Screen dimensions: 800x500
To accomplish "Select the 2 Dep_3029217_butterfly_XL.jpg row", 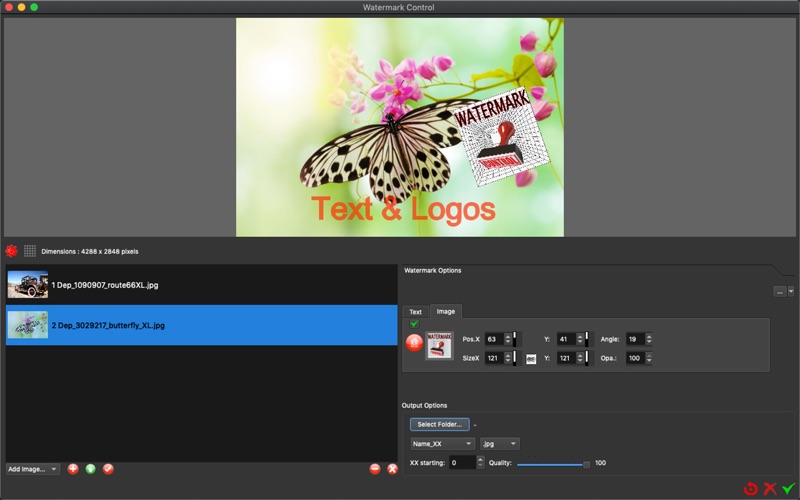I will click(x=202, y=325).
